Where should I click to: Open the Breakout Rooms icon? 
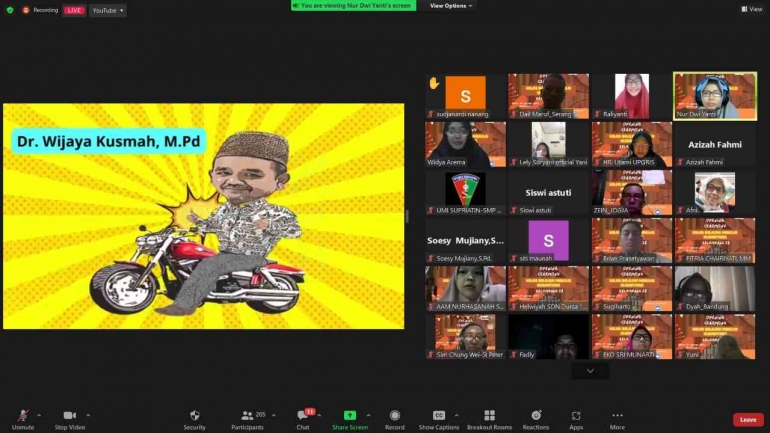tap(489, 415)
